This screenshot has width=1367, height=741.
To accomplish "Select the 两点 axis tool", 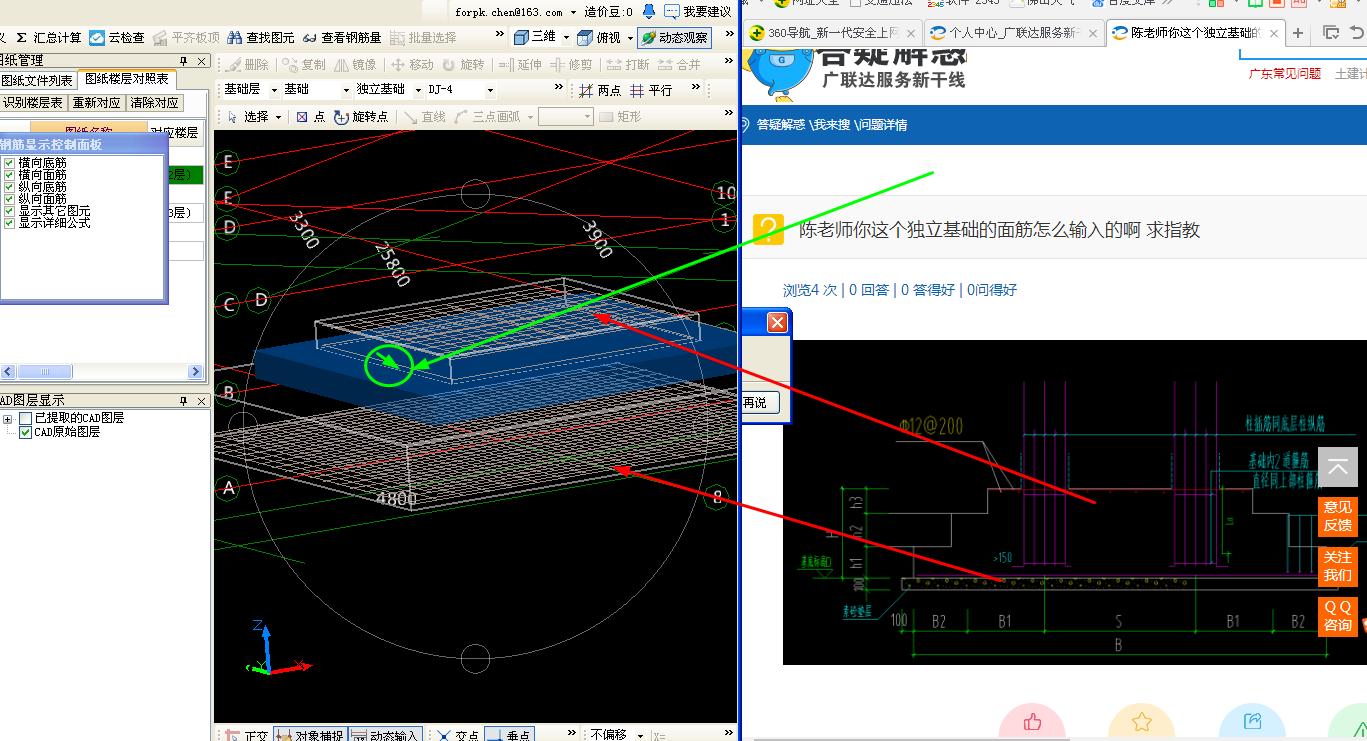I will pyautogui.click(x=600, y=91).
